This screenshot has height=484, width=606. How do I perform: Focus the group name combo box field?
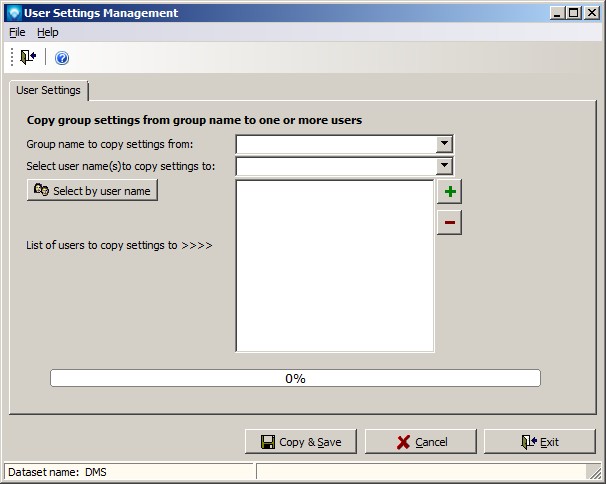[x=336, y=144]
